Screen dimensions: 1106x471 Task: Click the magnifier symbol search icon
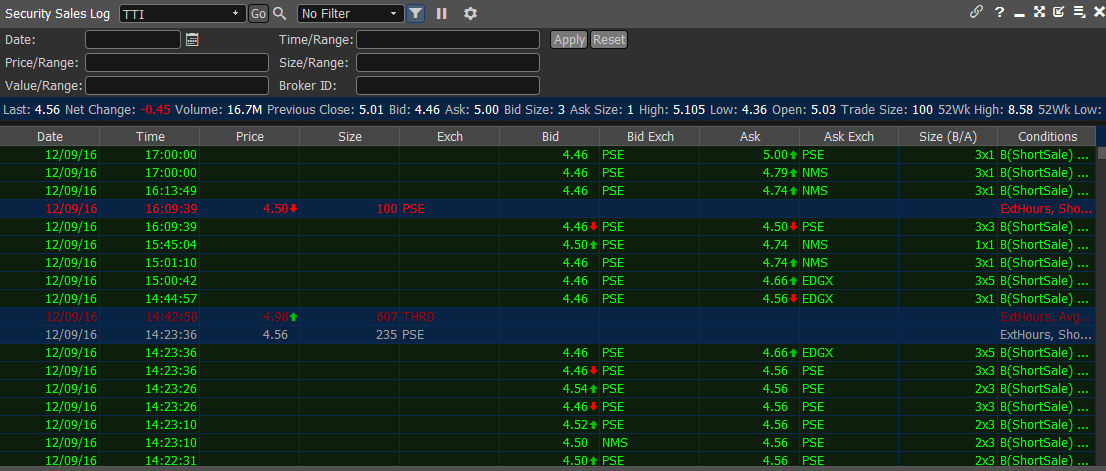pos(280,13)
